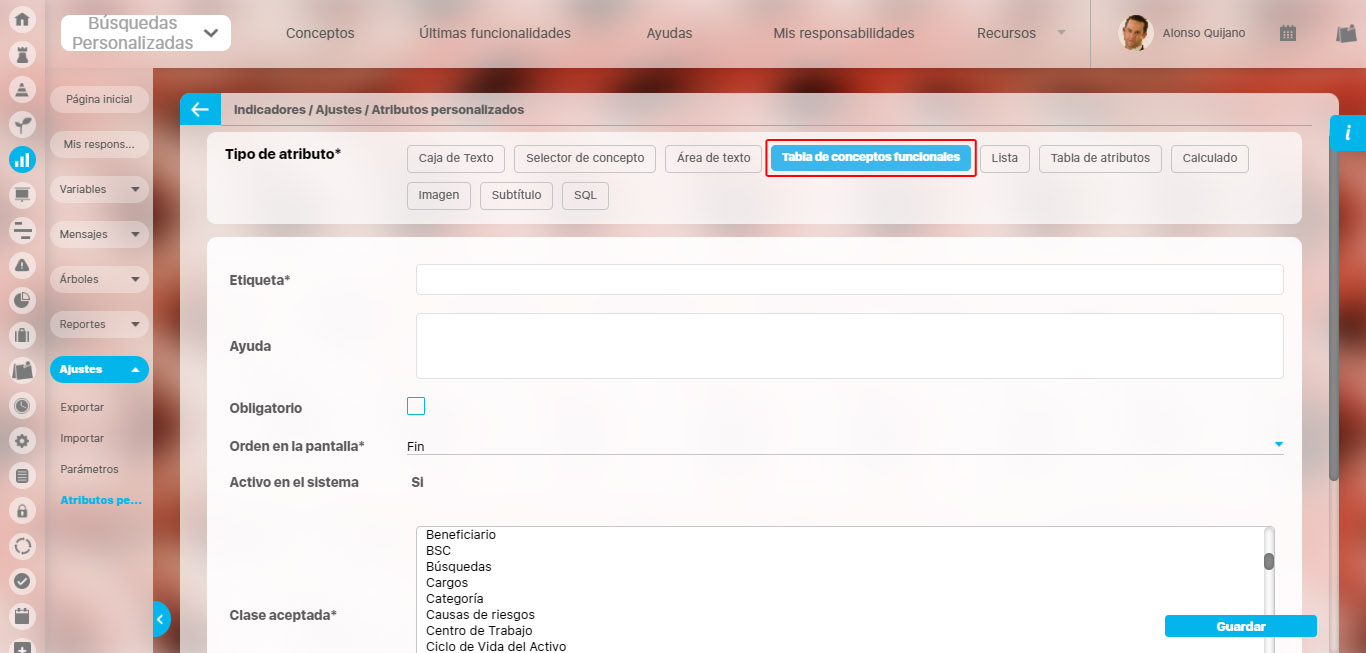Click the blue back arrow button

click(200, 110)
